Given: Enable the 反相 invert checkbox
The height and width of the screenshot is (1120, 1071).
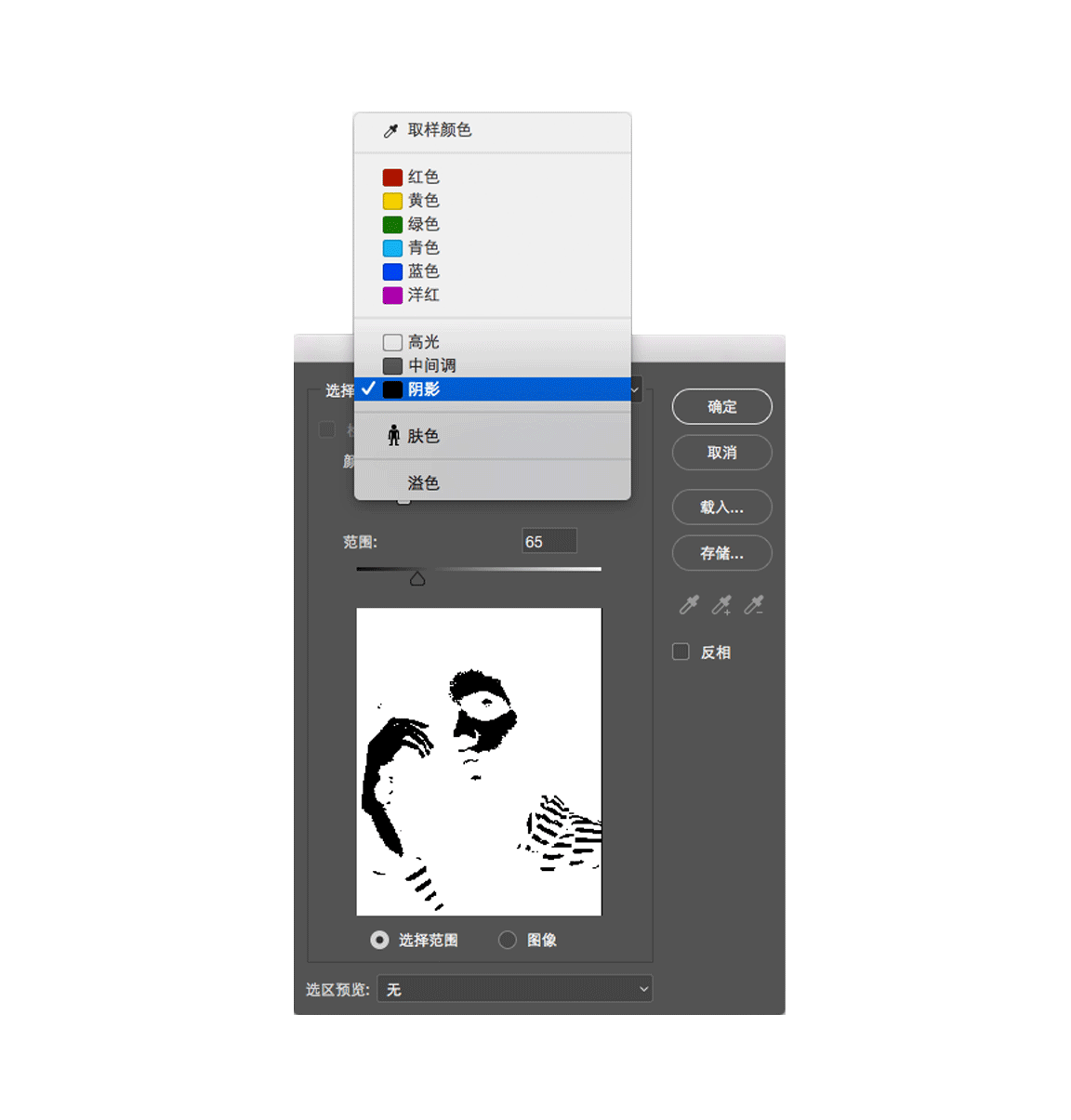Looking at the screenshot, I should [x=681, y=652].
